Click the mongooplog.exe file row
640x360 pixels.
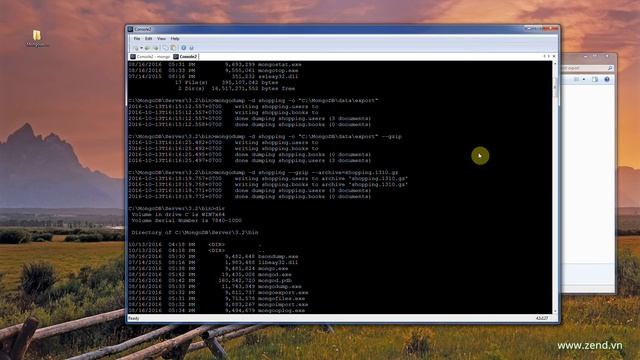tap(217, 311)
